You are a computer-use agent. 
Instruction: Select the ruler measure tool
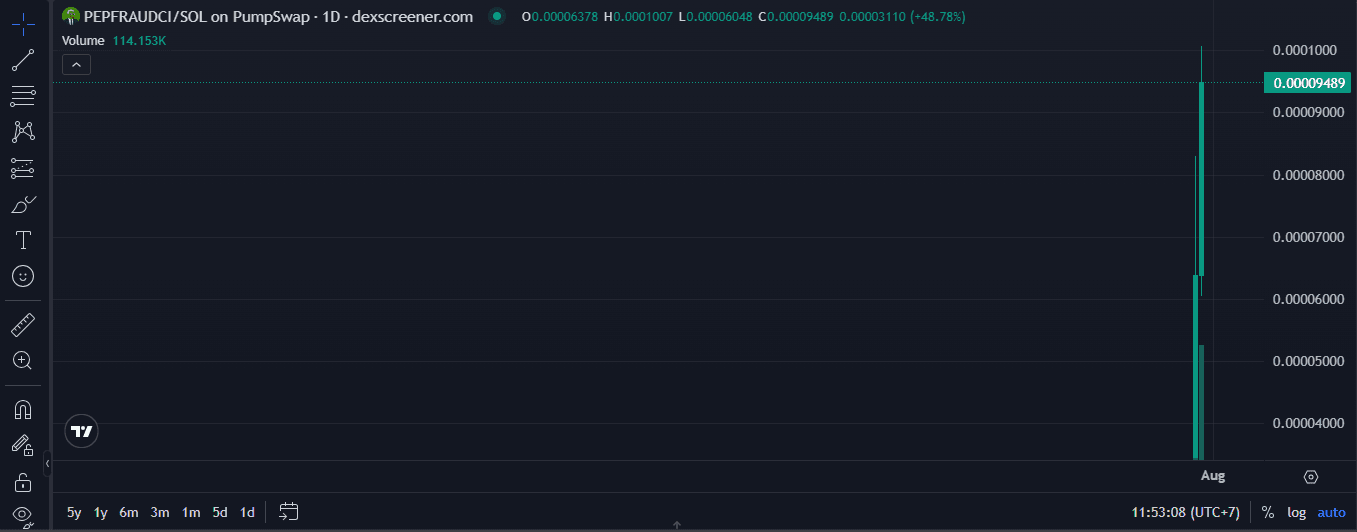tap(23, 324)
